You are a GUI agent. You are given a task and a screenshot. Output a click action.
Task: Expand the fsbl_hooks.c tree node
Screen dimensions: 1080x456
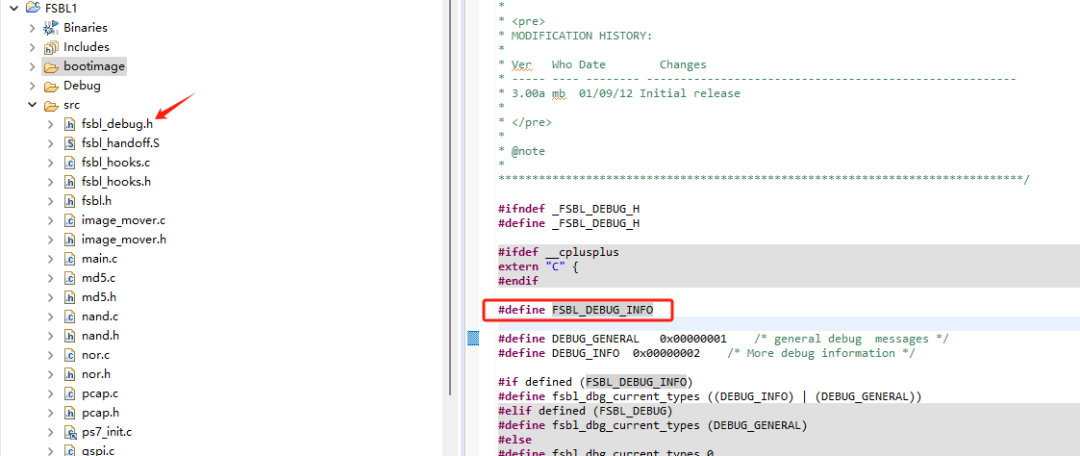[51, 163]
